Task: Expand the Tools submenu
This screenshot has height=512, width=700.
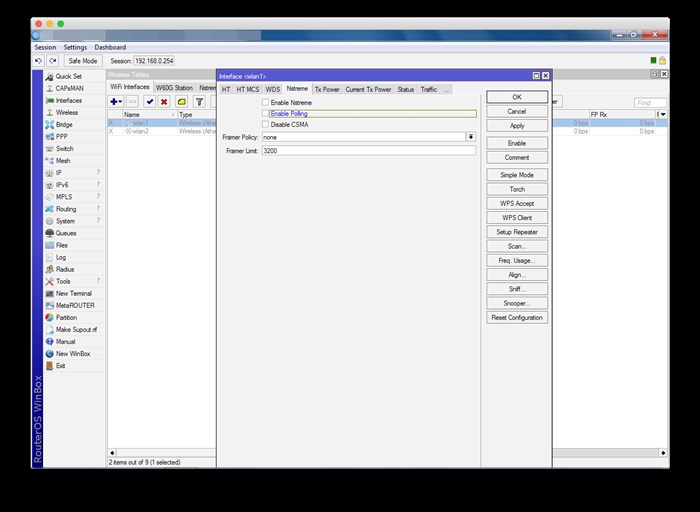Action: 99,280
